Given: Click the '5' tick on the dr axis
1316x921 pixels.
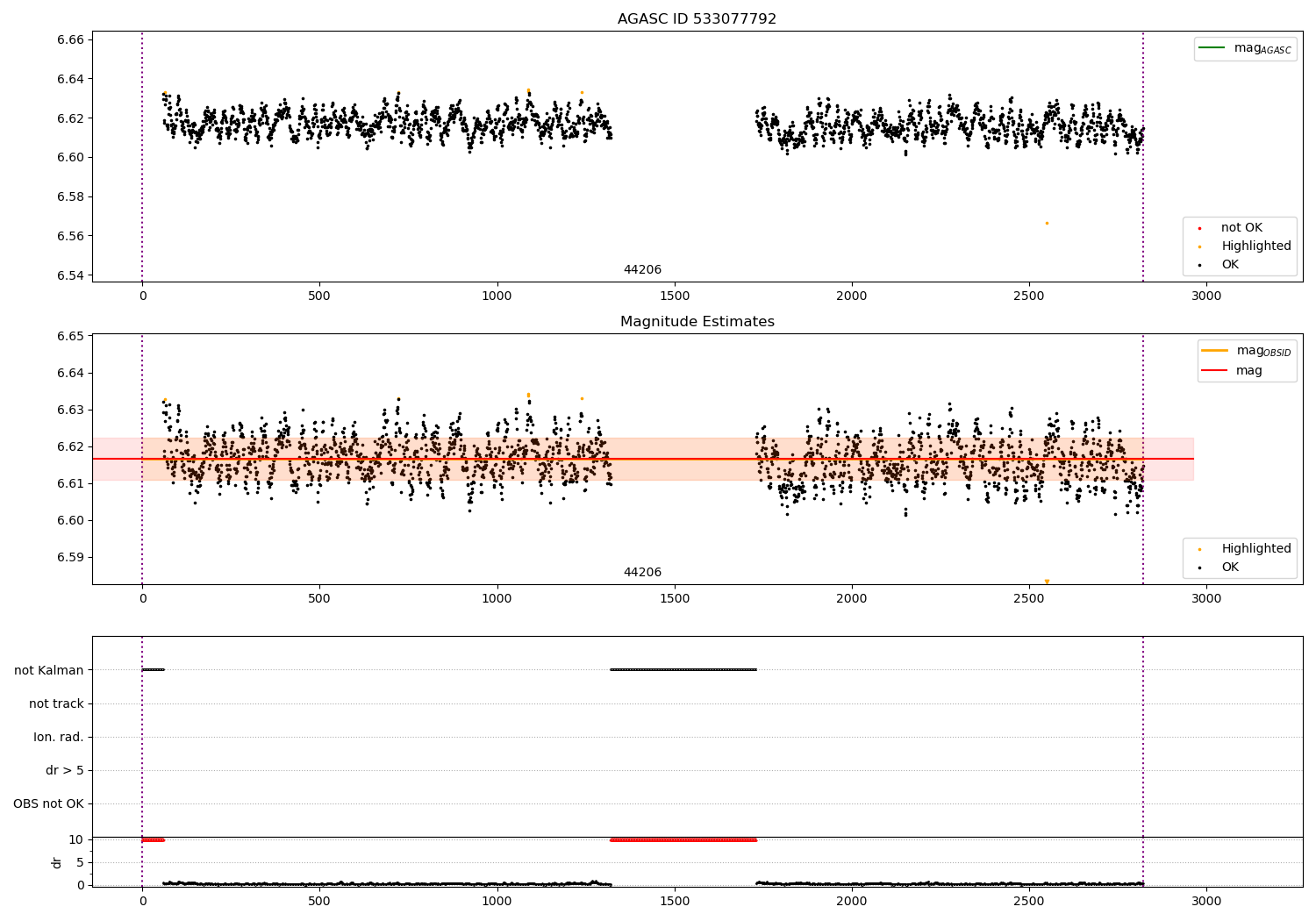Looking at the screenshot, I should point(81,863).
